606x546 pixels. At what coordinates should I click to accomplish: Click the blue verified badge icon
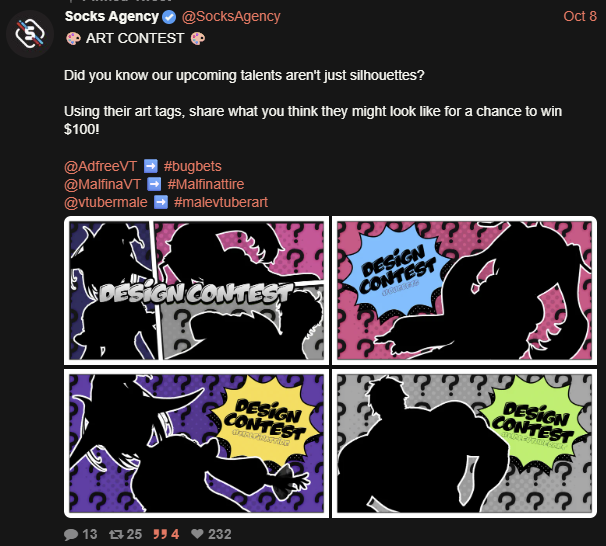[169, 17]
